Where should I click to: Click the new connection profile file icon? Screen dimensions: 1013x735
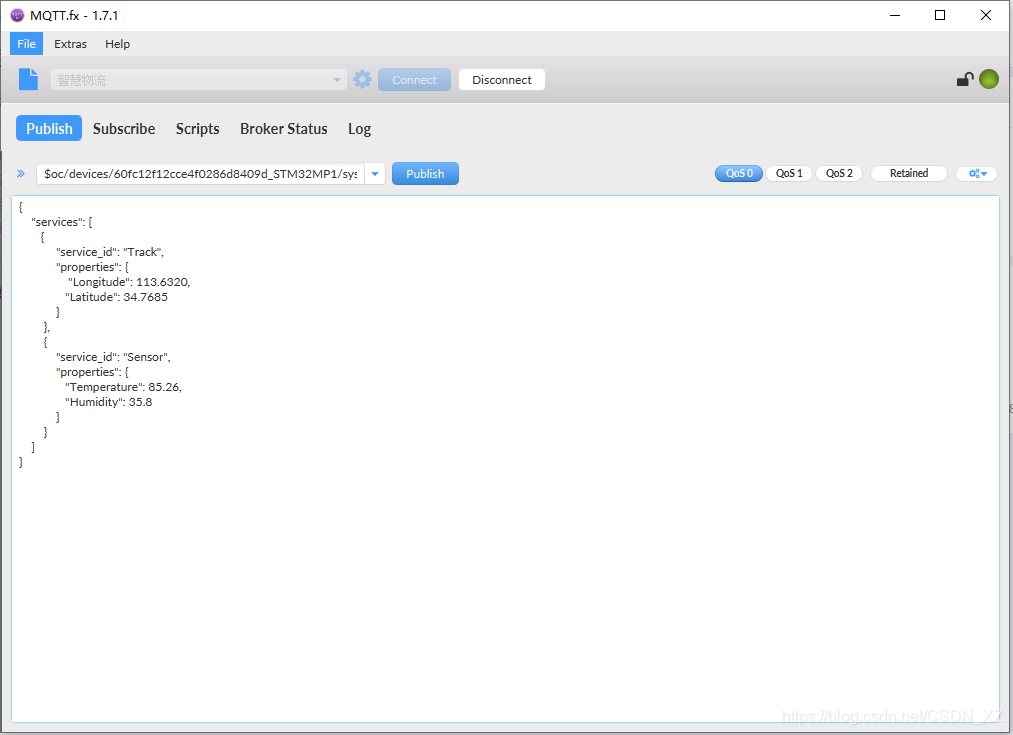tap(28, 79)
